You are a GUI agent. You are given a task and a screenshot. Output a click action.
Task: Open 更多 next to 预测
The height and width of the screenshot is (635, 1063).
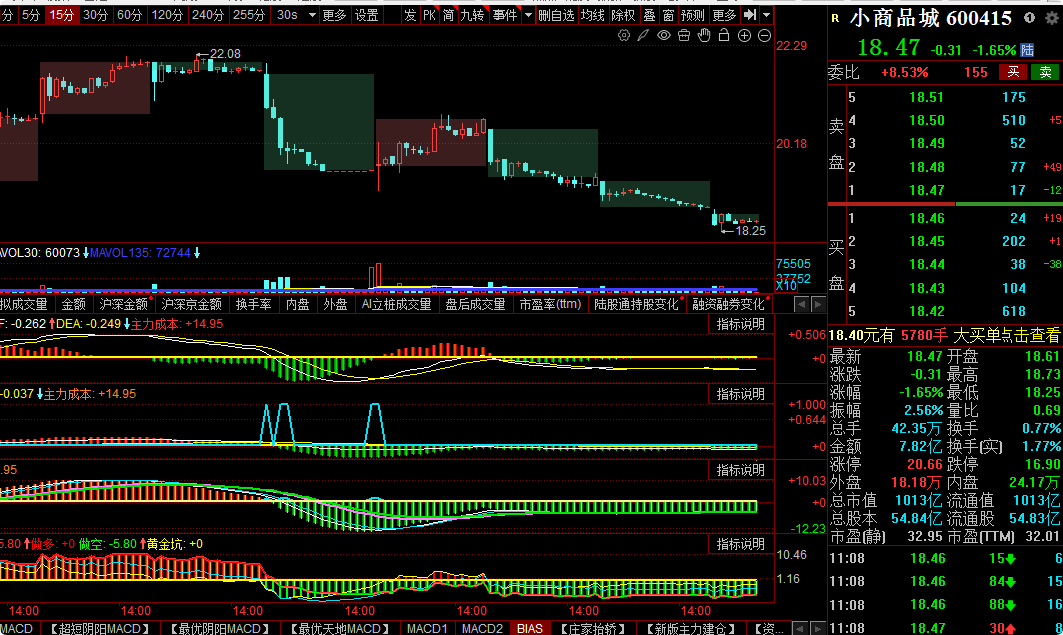(724, 14)
